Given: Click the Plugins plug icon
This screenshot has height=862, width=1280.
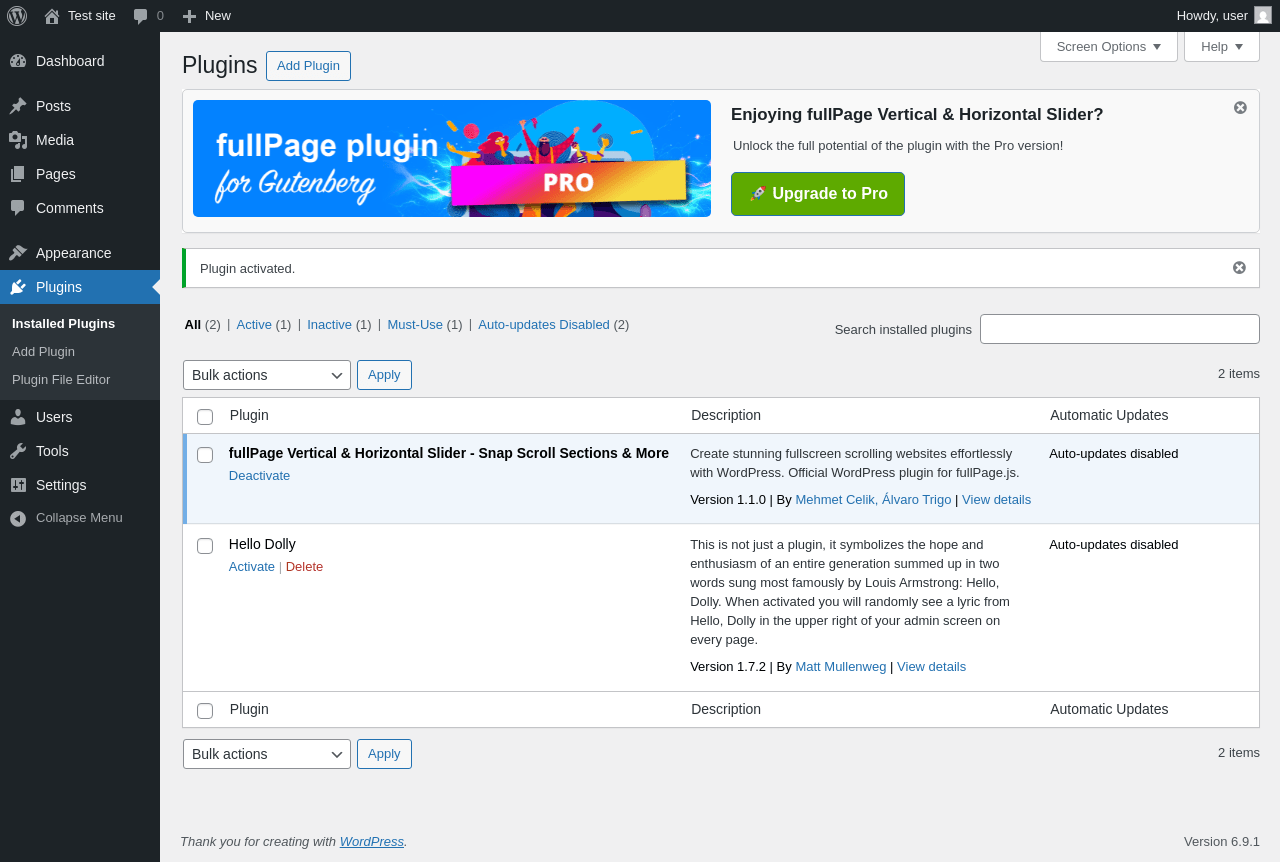Looking at the screenshot, I should pos(18,287).
